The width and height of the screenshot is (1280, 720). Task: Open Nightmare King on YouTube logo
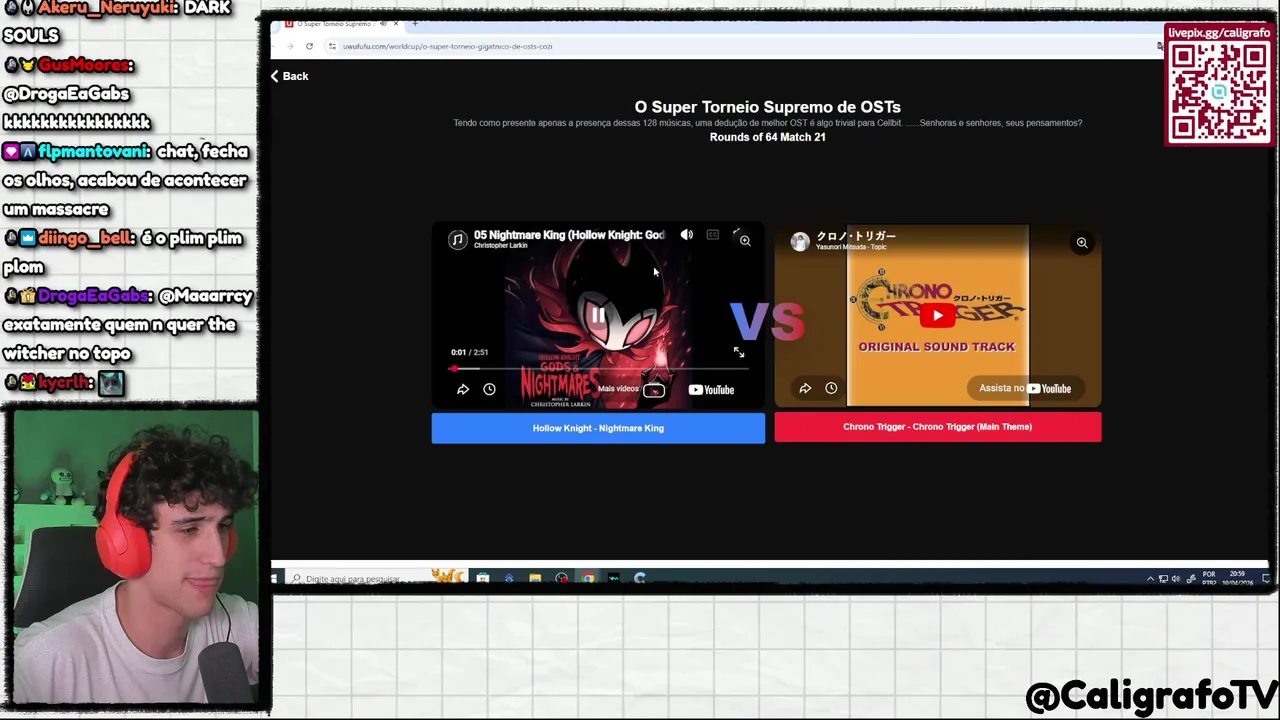pos(711,390)
